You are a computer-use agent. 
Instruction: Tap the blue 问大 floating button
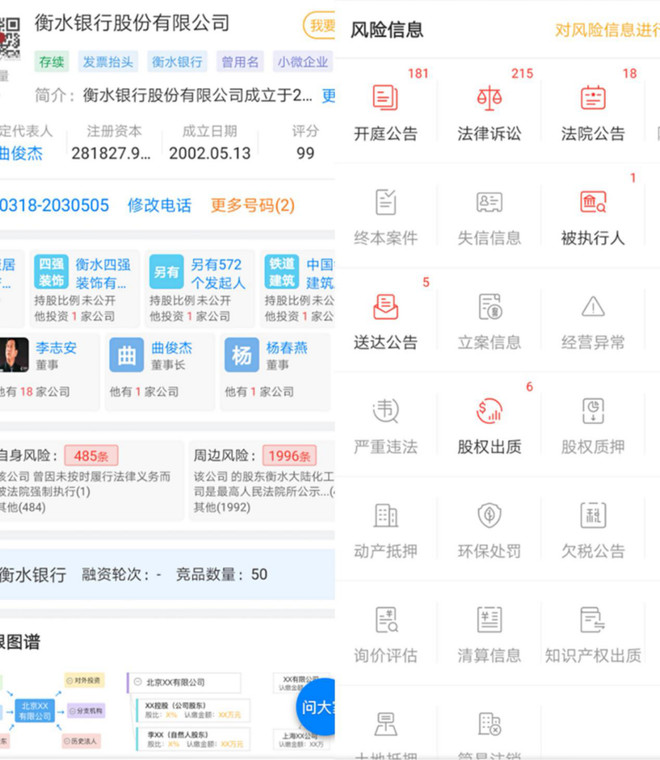[315, 708]
